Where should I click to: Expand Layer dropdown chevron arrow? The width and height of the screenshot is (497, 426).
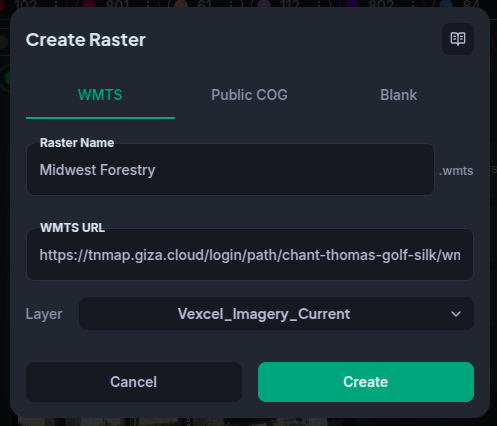click(456, 314)
